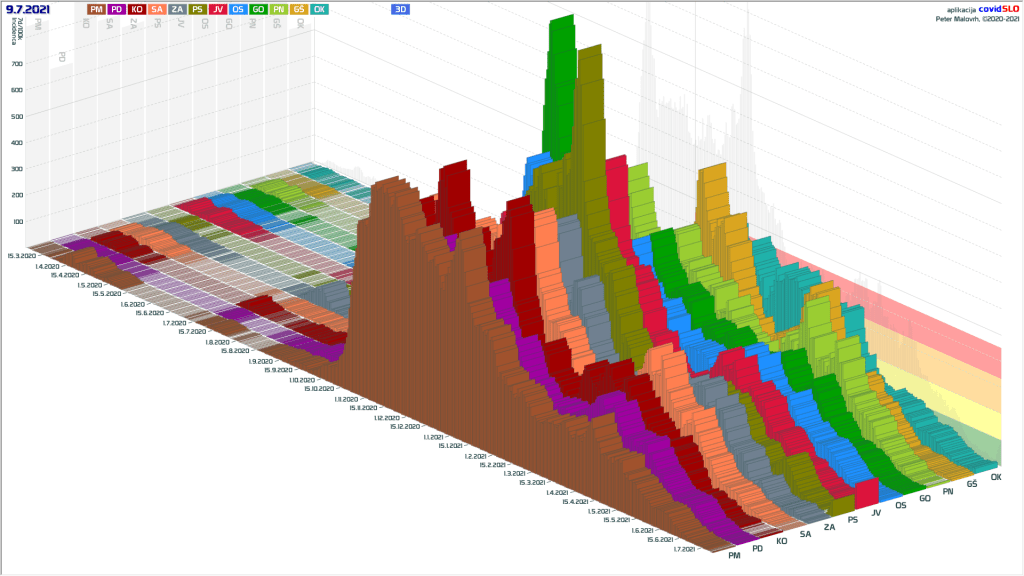This screenshot has width=1024, height=576.
Task: Toggle the purple PD region button in top legend
Action: [x=117, y=9]
